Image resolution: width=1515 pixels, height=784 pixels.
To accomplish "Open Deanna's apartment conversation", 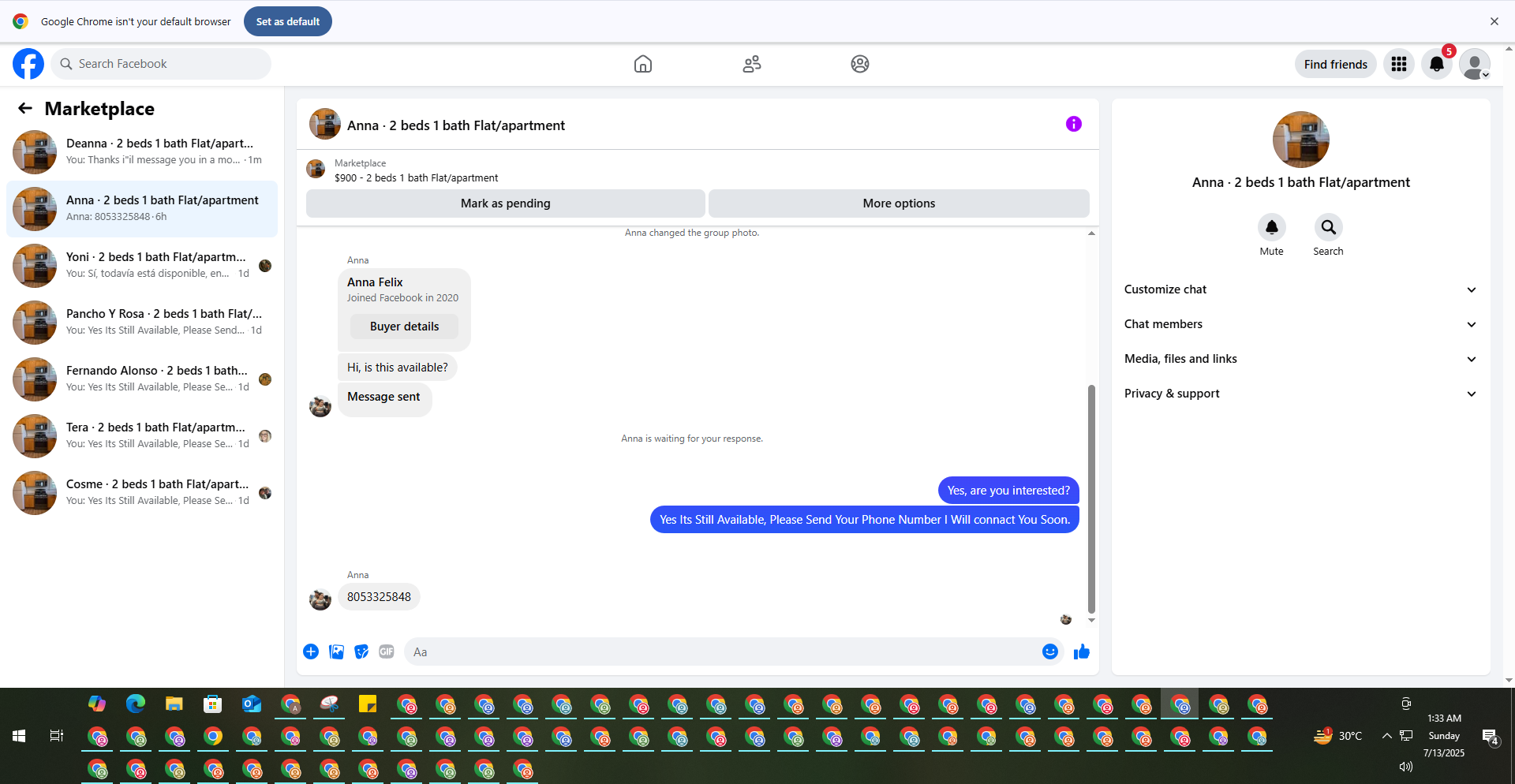I will [142, 151].
